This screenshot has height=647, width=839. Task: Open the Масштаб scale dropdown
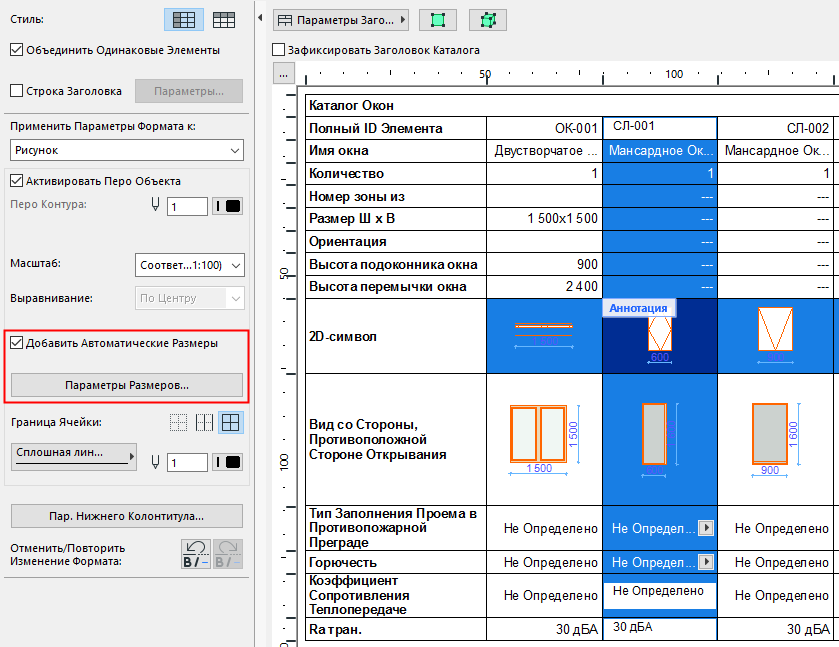(189, 265)
